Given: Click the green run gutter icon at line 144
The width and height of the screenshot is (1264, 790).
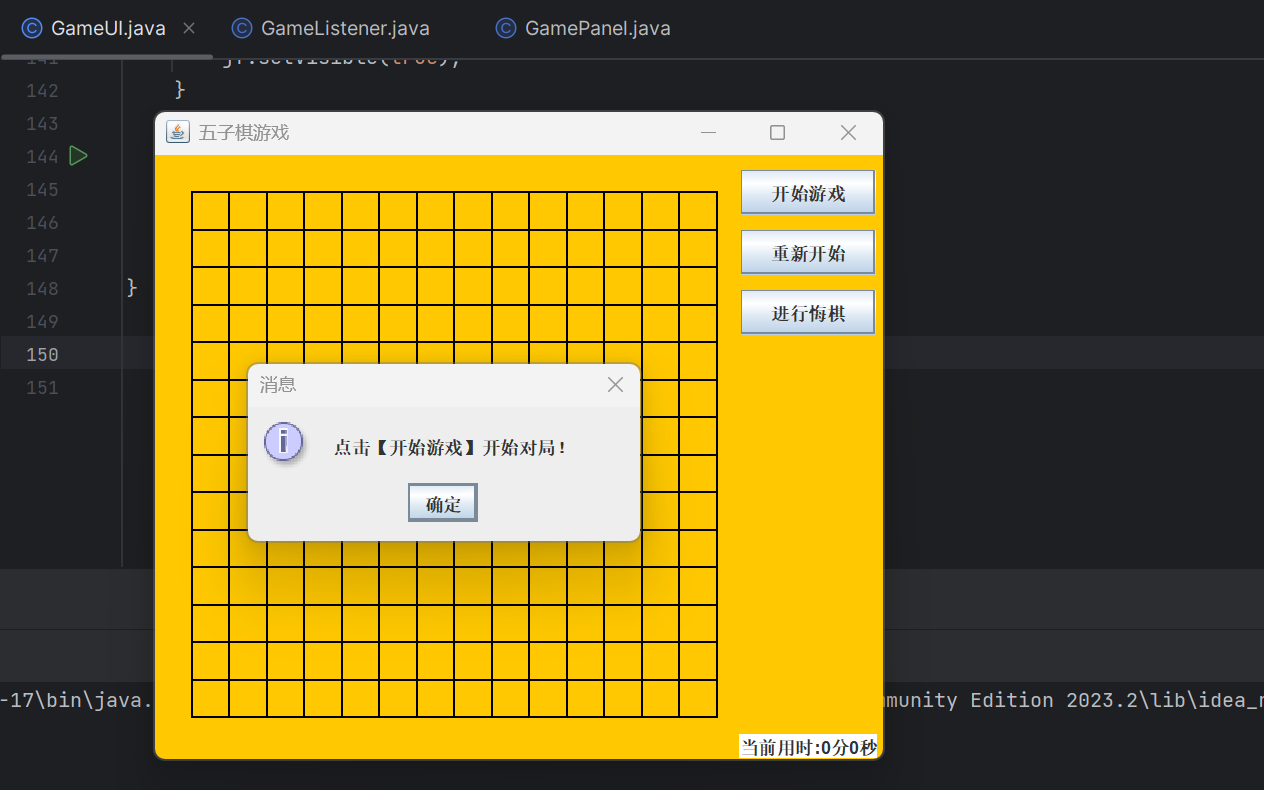Looking at the screenshot, I should [78, 156].
